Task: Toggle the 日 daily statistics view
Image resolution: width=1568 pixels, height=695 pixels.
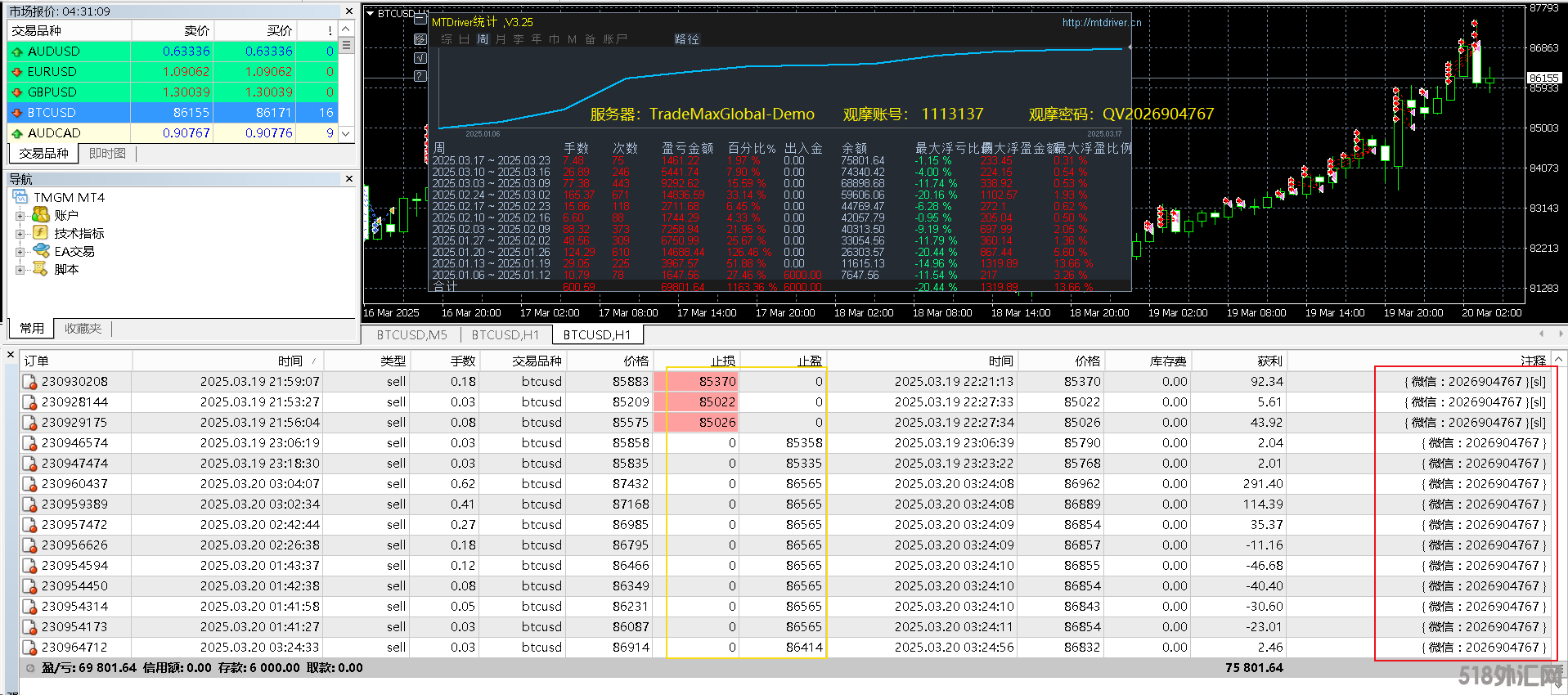Action: [x=464, y=39]
